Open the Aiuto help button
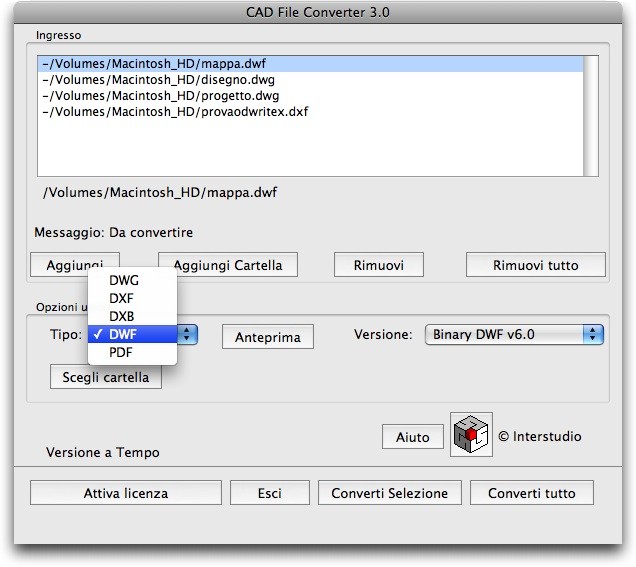 click(x=412, y=437)
